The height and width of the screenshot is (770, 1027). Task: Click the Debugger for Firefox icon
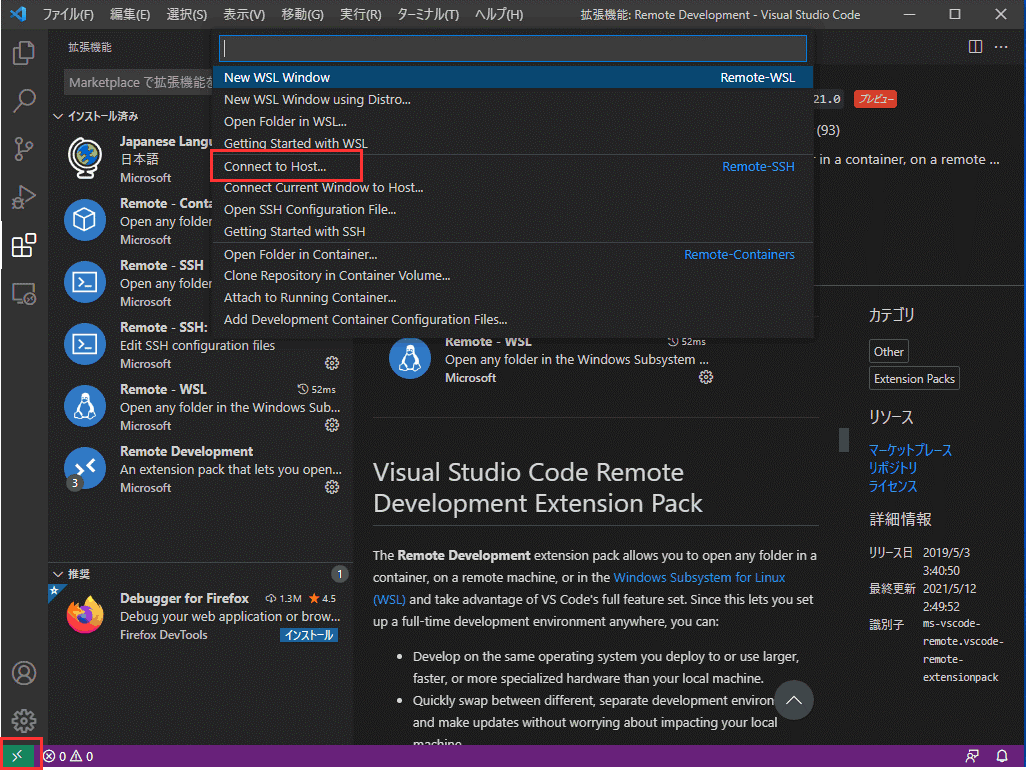coord(84,614)
